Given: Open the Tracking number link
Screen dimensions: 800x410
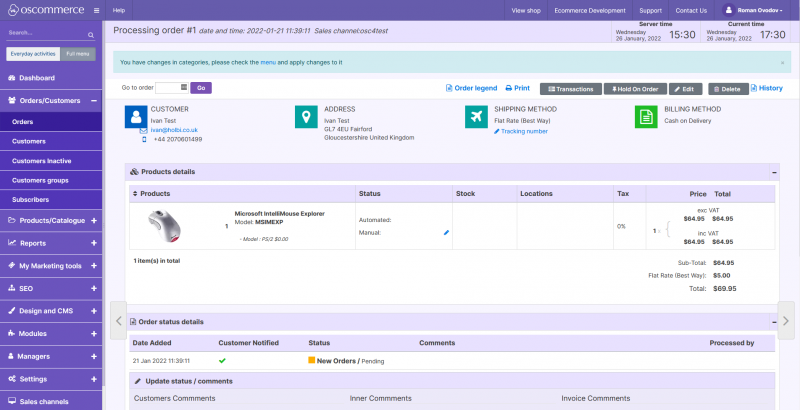Looking at the screenshot, I should (524, 131).
